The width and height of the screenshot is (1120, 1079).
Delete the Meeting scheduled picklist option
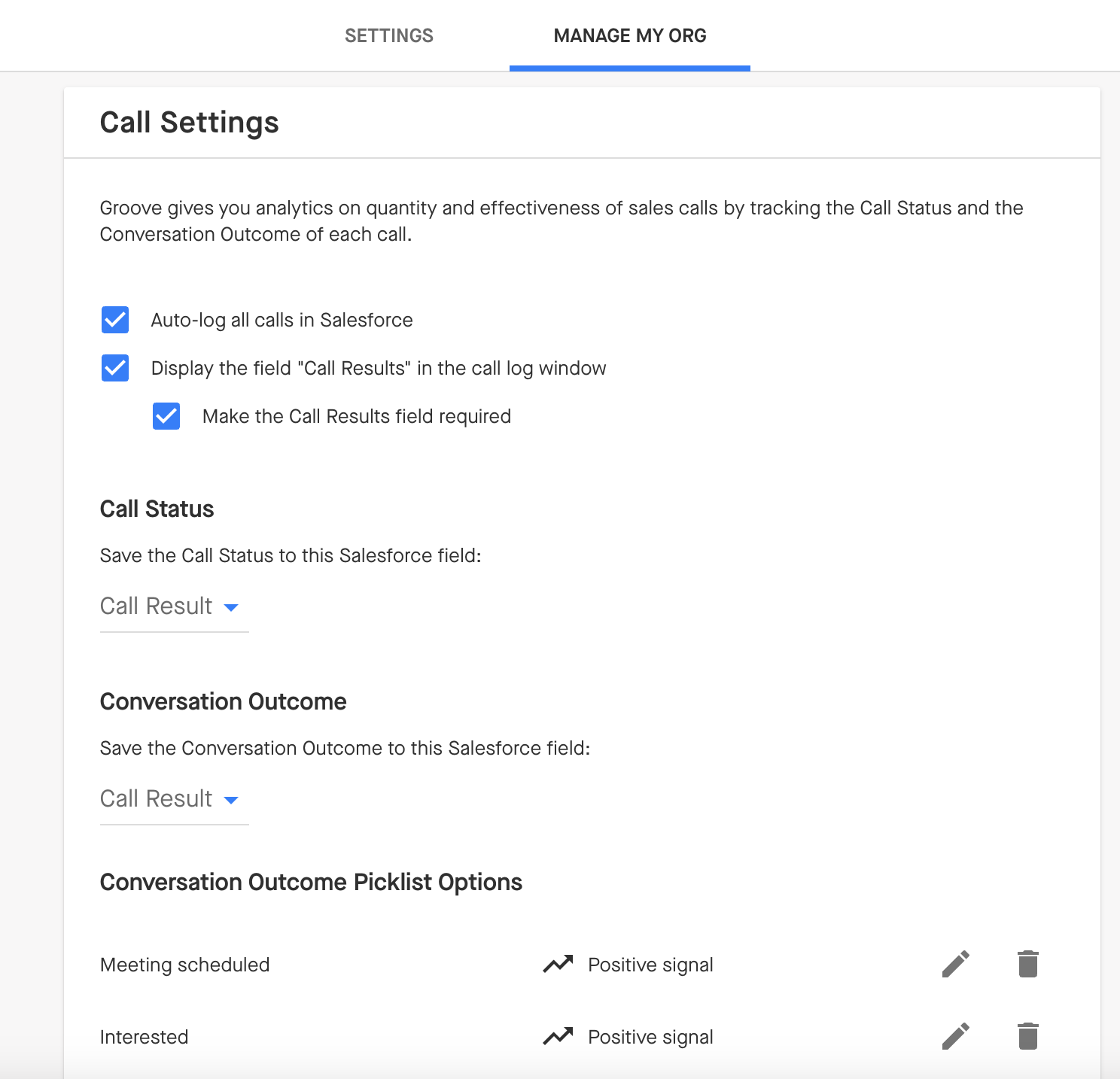click(x=1027, y=964)
